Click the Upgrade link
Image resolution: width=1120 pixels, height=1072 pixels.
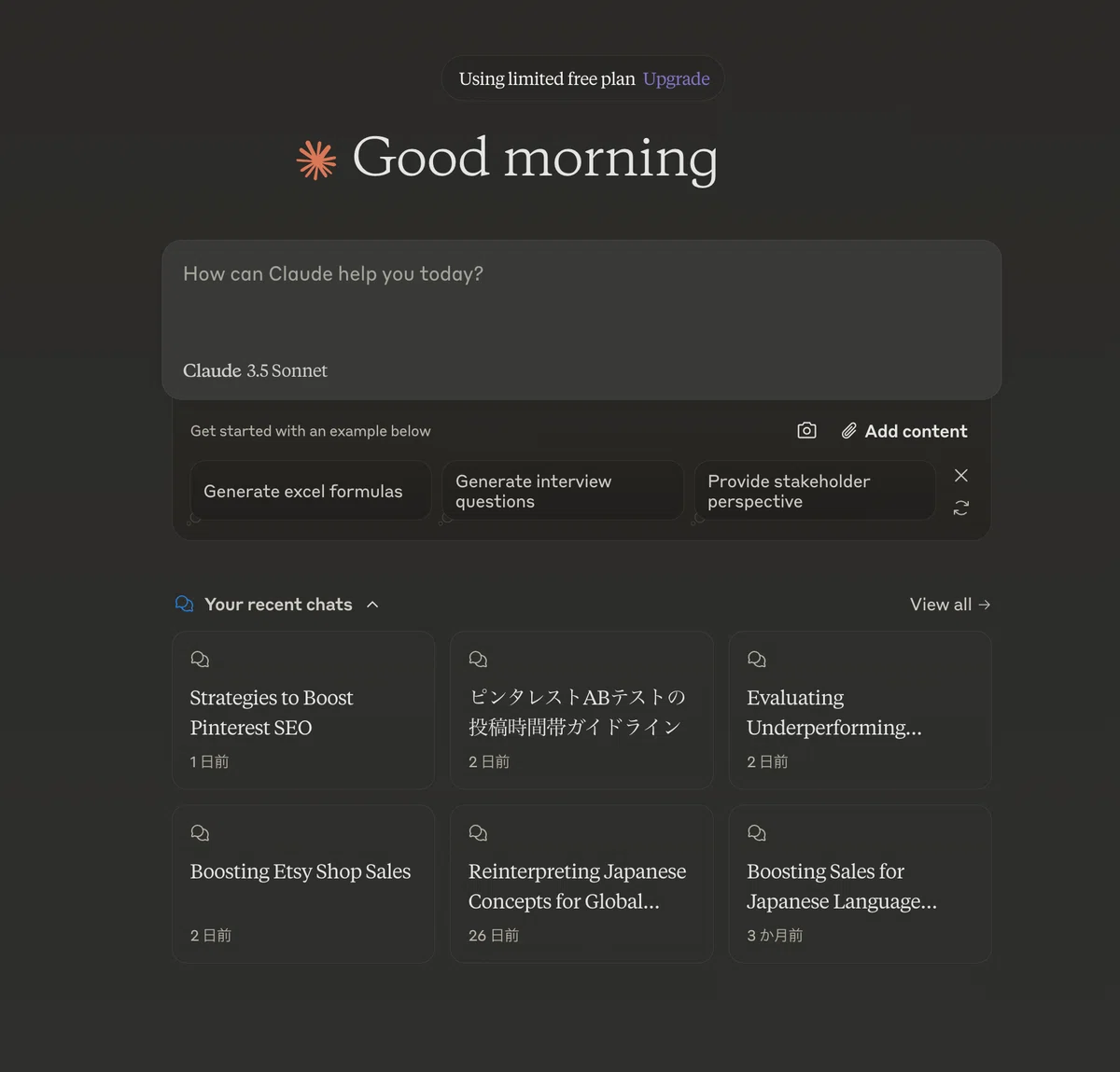click(x=676, y=79)
